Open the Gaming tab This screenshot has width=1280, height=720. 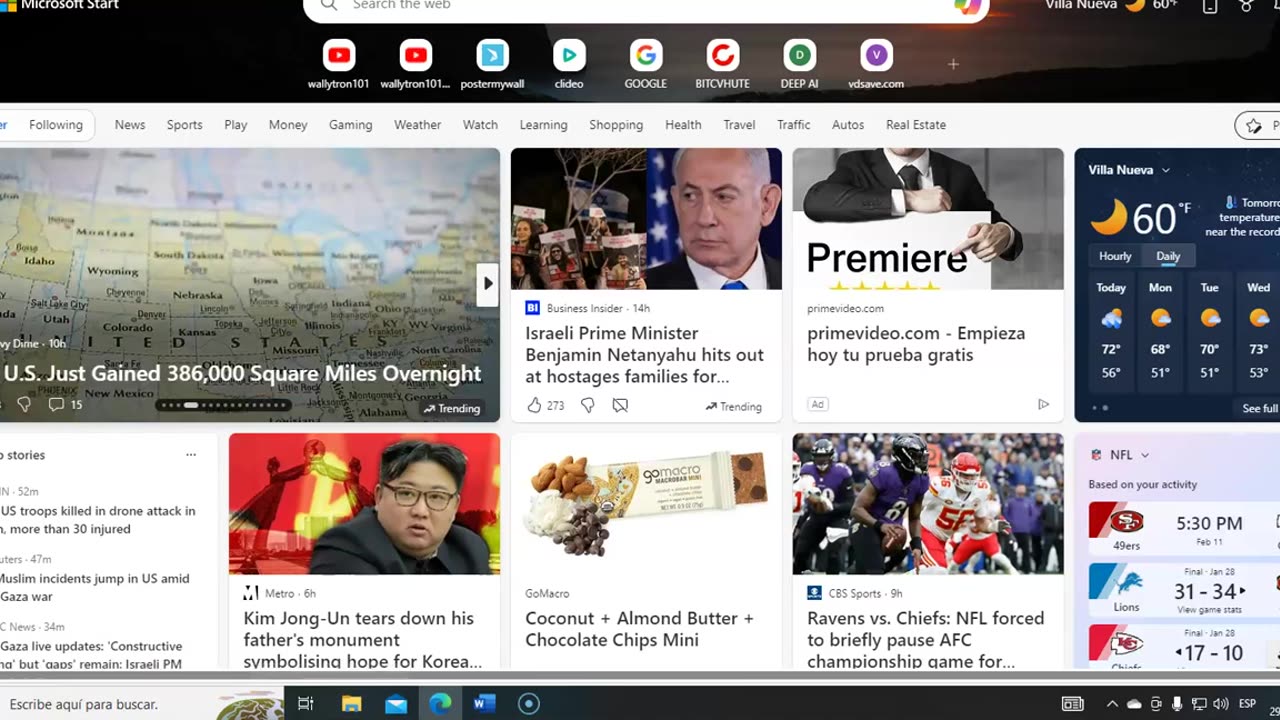[350, 125]
